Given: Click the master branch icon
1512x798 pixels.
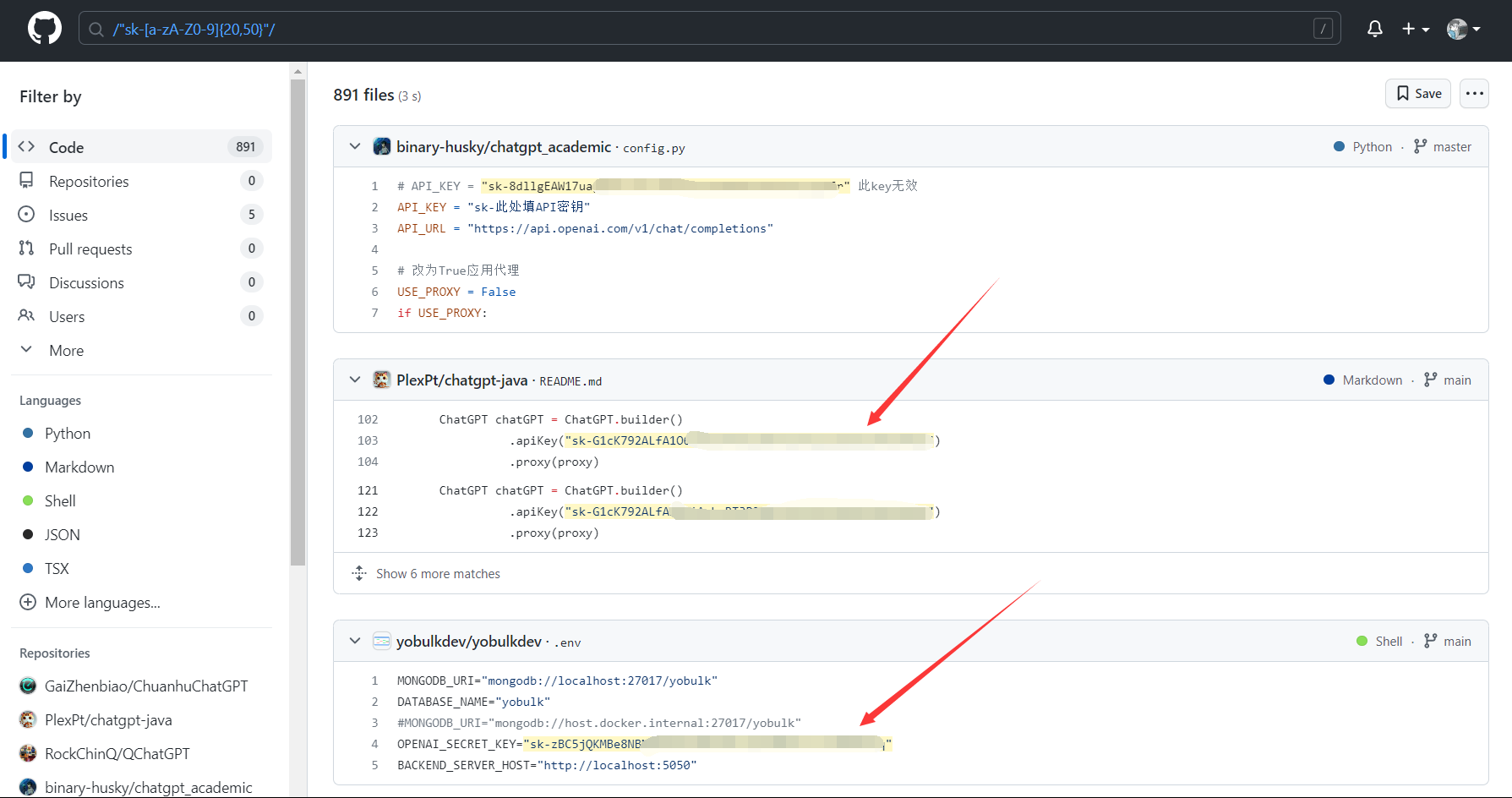Looking at the screenshot, I should click(x=1421, y=146).
